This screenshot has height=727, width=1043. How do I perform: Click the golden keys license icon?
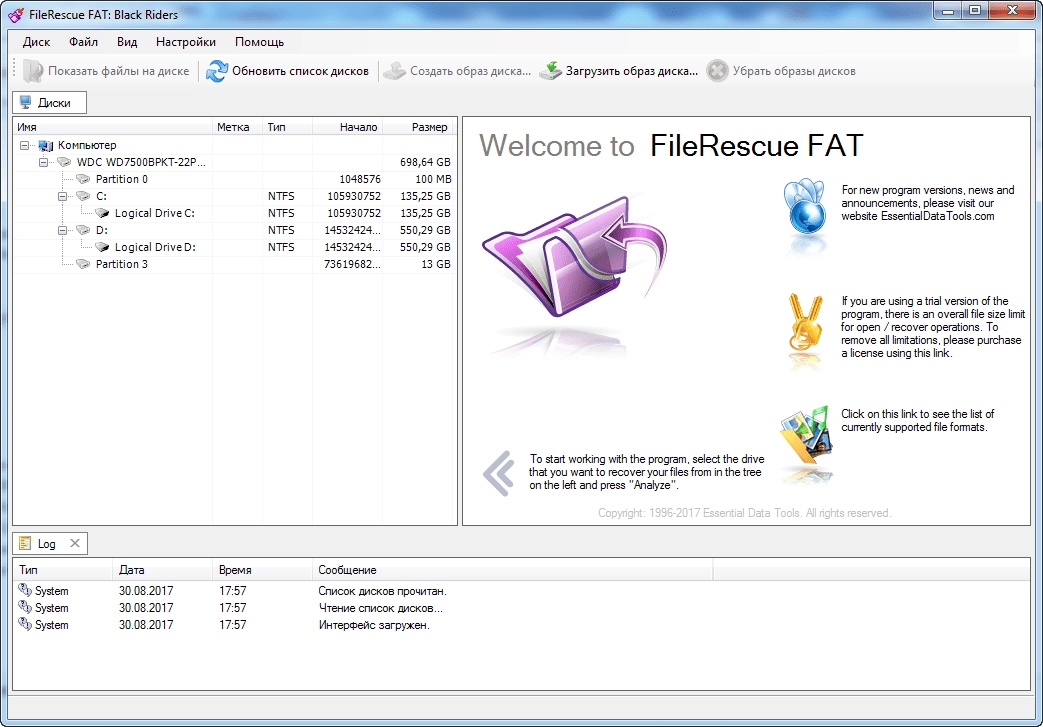(x=804, y=323)
